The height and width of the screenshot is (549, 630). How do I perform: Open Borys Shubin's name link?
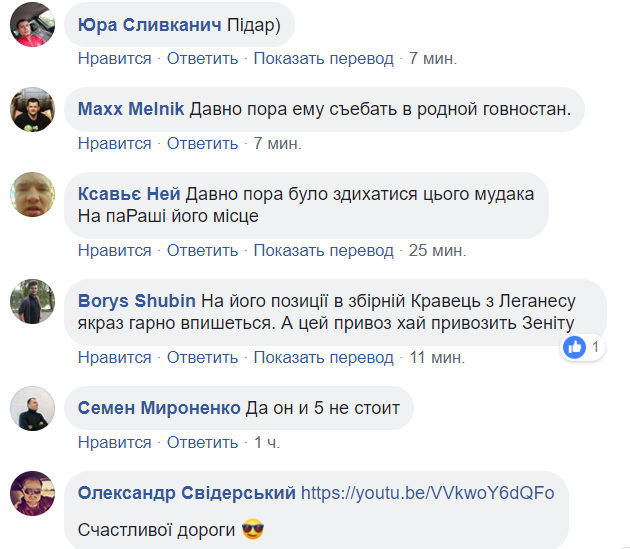(136, 301)
